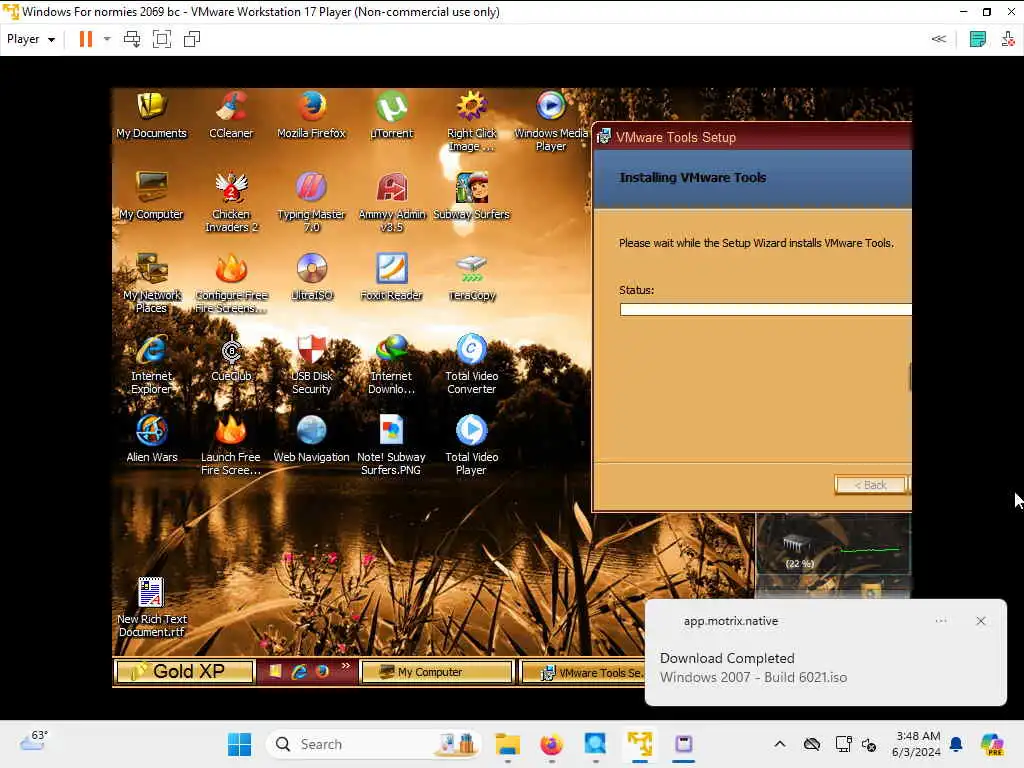Click the notification bell icon
Screen dimensions: 1024x768
(x=956, y=744)
